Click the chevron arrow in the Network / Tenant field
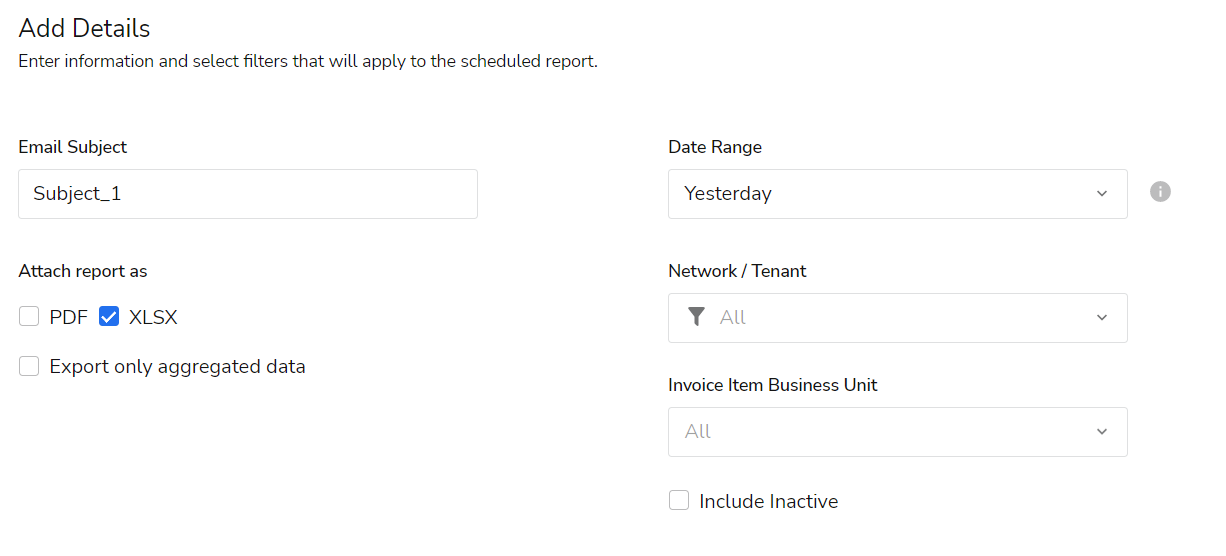 (x=1102, y=318)
